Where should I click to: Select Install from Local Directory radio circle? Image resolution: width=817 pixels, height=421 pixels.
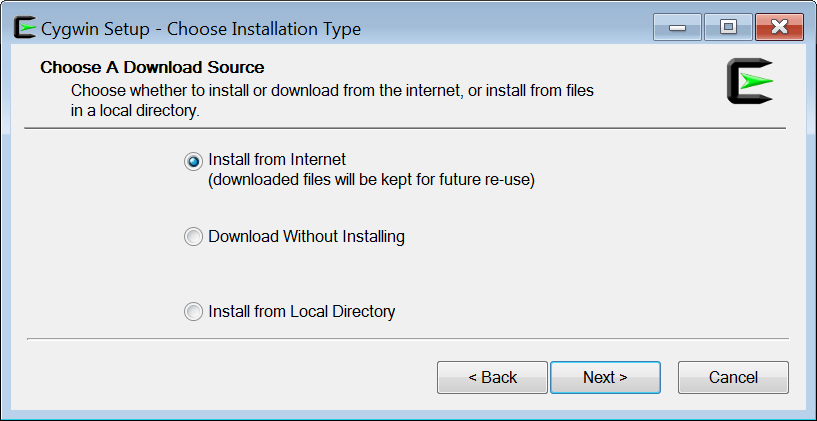point(193,312)
